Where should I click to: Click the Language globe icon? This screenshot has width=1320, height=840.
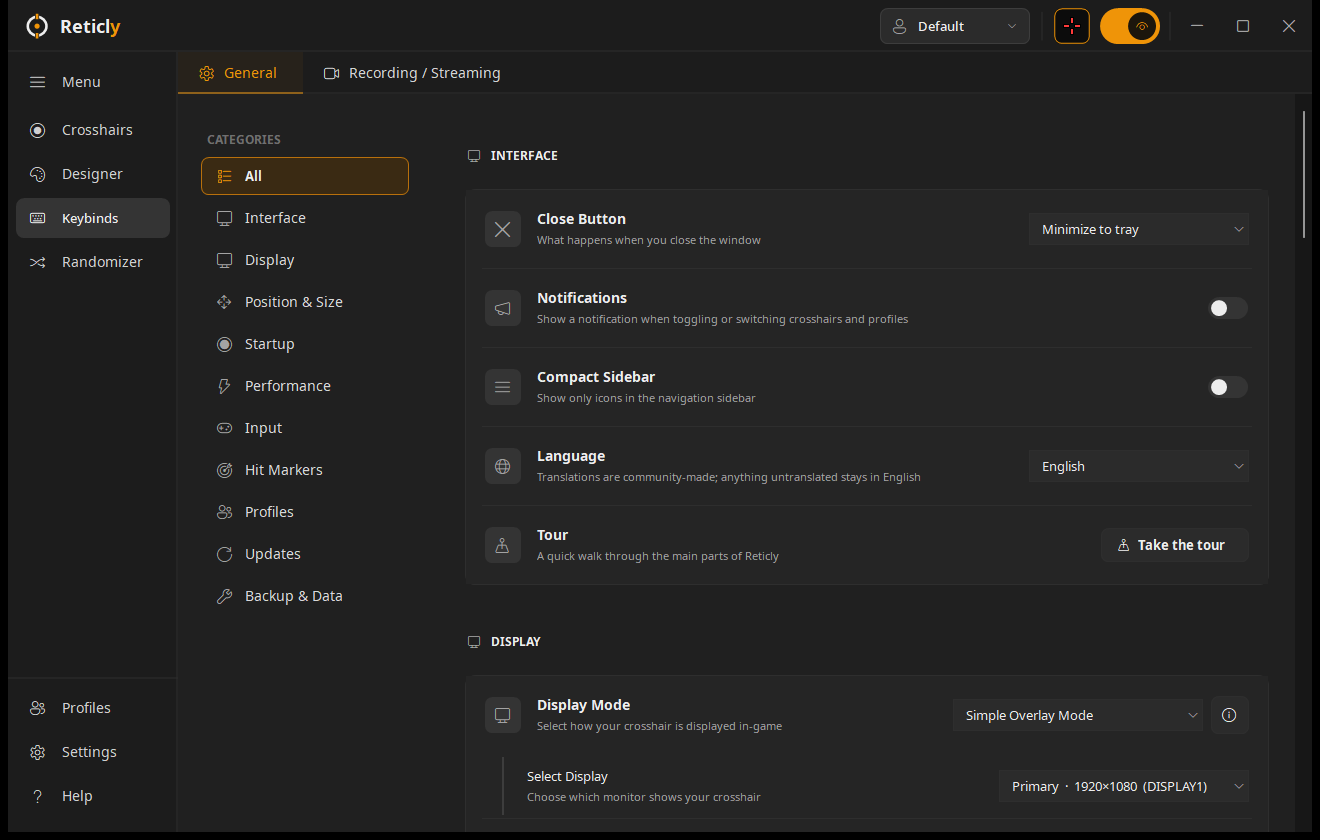[x=503, y=466]
